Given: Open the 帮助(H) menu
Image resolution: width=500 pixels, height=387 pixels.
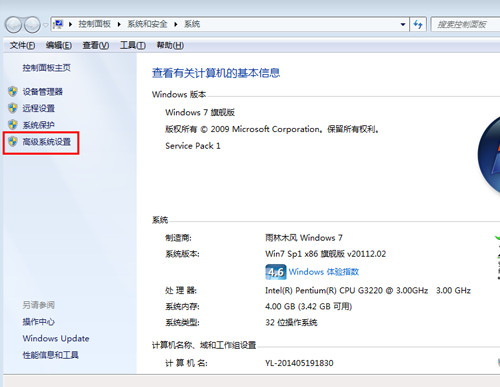Looking at the screenshot, I should 170,45.
